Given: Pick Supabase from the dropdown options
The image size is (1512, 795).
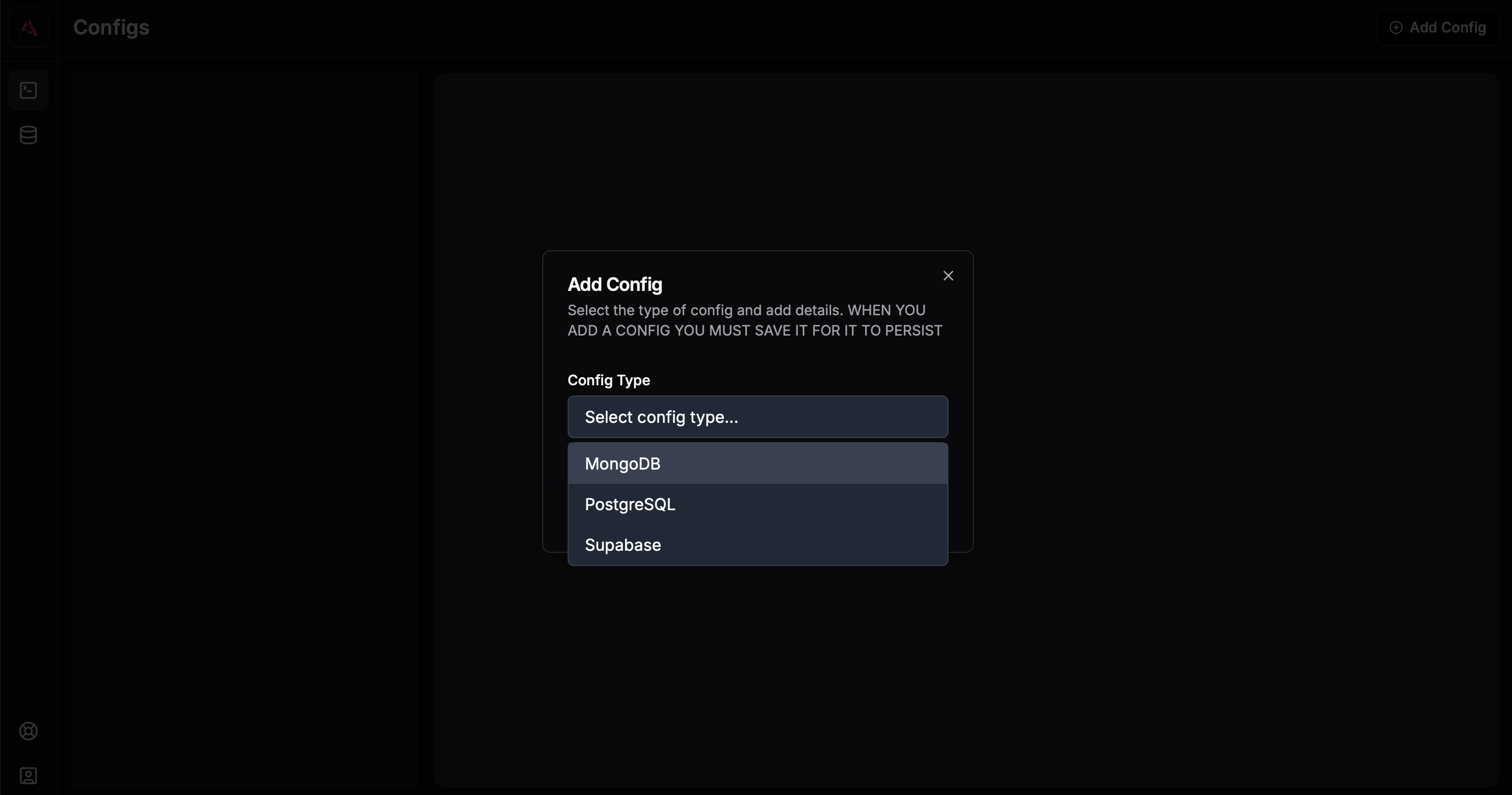Looking at the screenshot, I should click(757, 545).
